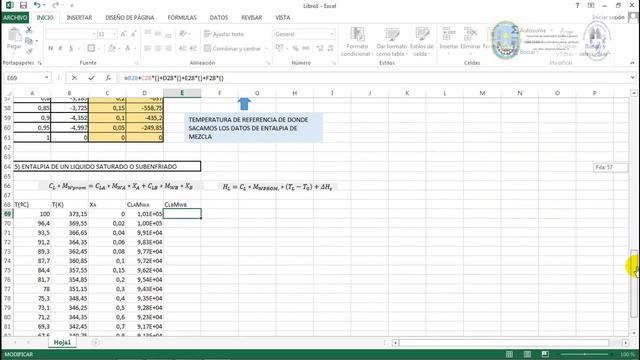The width and height of the screenshot is (640, 360).
Task: Click inside the formula bar
Action: tap(373, 78)
